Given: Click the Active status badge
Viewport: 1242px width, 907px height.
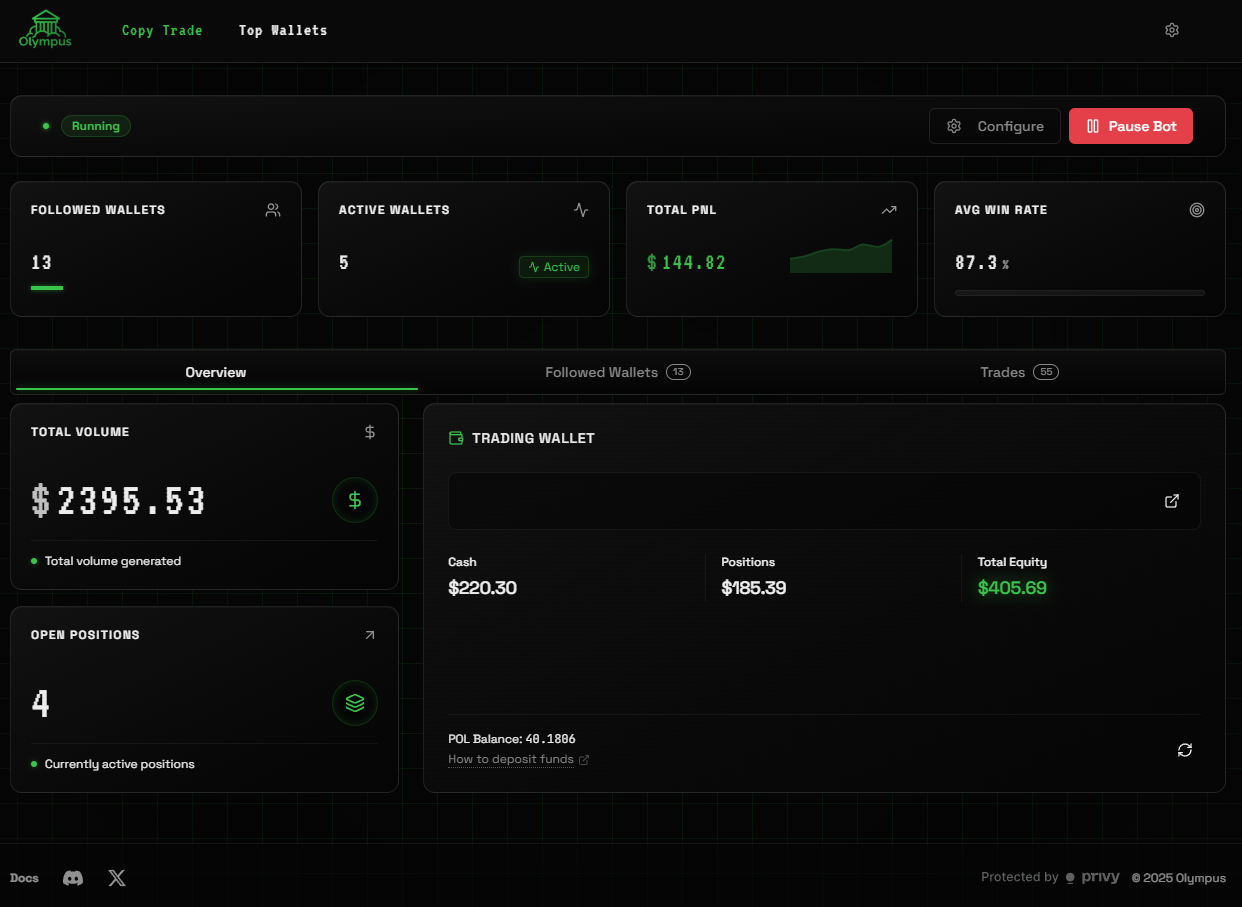Looking at the screenshot, I should [554, 267].
